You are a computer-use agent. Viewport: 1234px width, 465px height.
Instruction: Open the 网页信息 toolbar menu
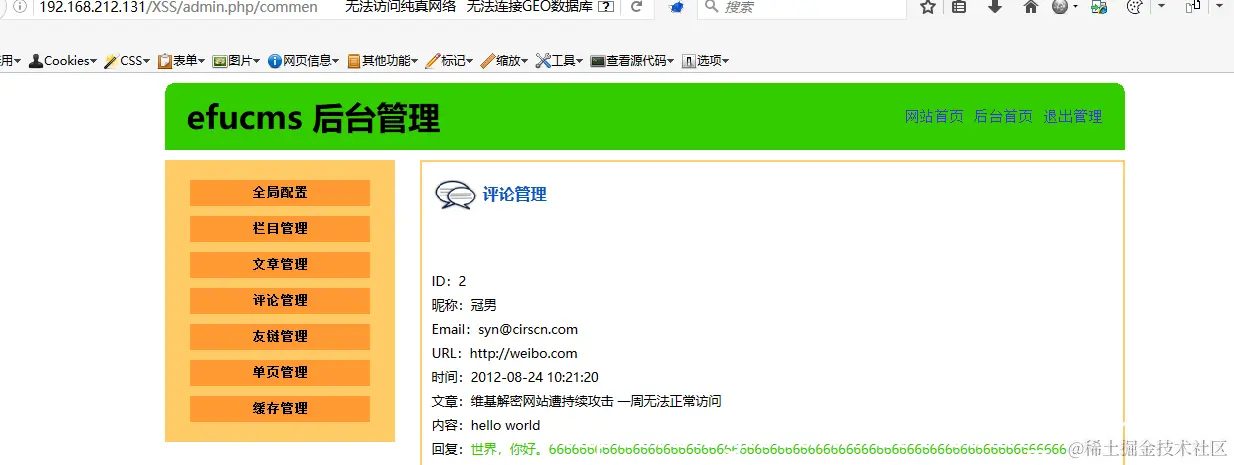click(x=304, y=61)
